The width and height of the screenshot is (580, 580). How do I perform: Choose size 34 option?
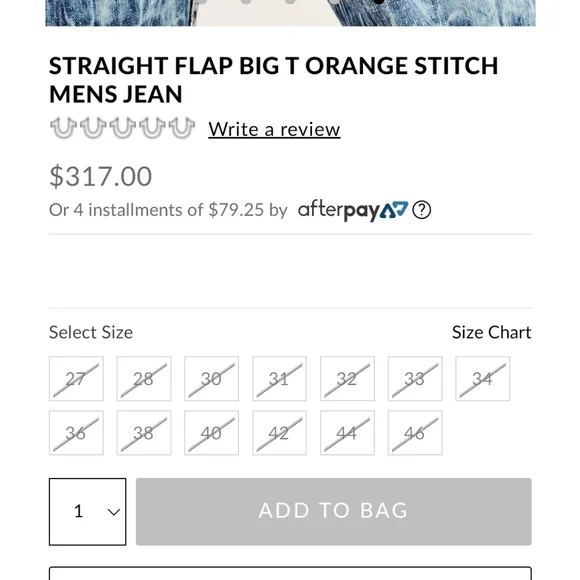(x=483, y=378)
